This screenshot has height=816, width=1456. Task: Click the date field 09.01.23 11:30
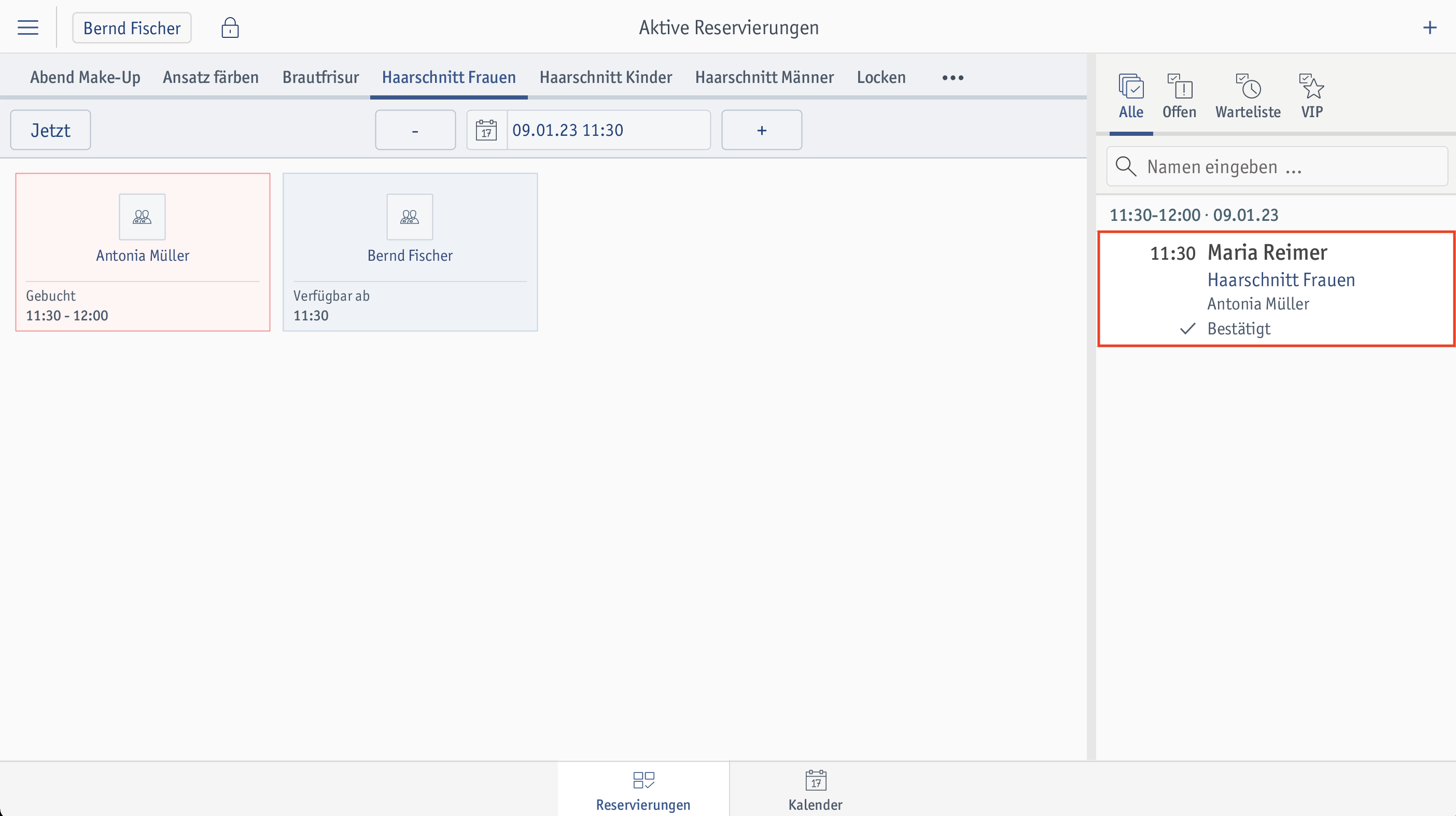pyautogui.click(x=609, y=130)
